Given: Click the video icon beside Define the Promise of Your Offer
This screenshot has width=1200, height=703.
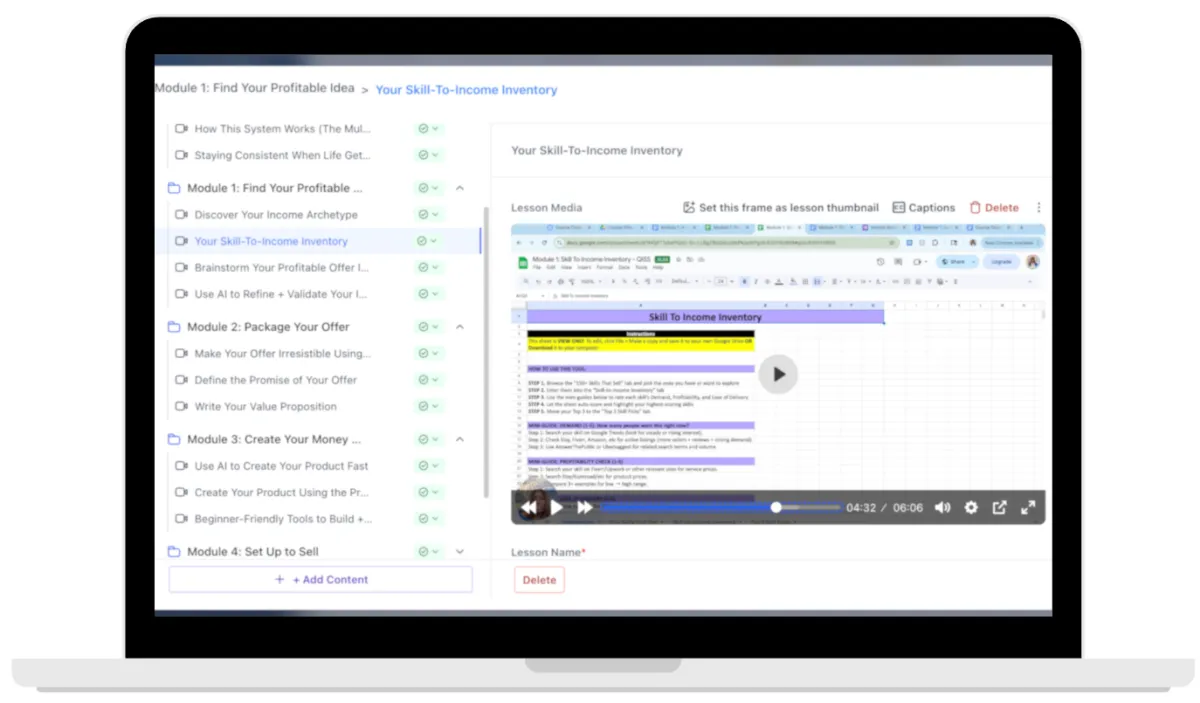Looking at the screenshot, I should point(181,380).
